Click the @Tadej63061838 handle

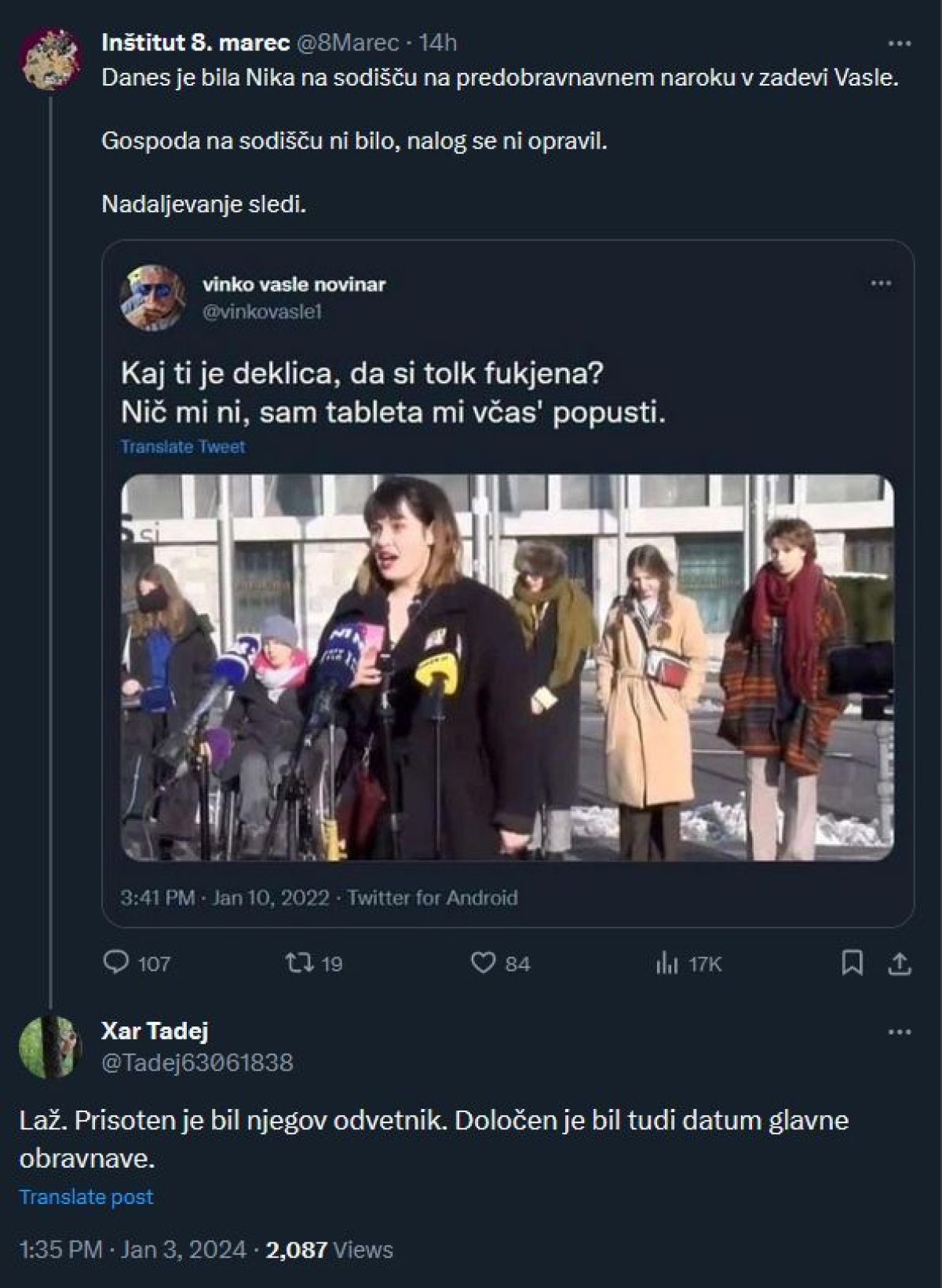pyautogui.click(x=197, y=1063)
